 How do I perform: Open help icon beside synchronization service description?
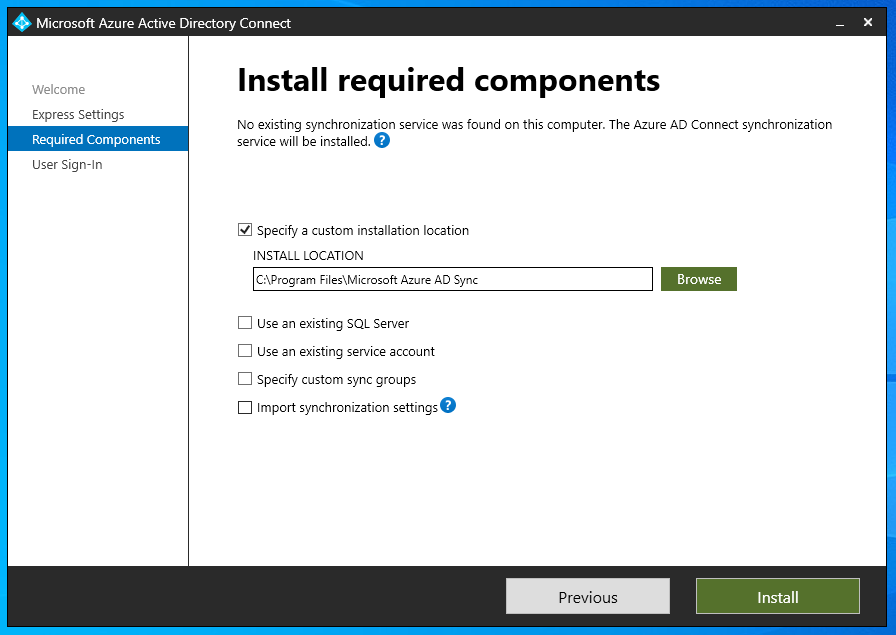point(382,141)
